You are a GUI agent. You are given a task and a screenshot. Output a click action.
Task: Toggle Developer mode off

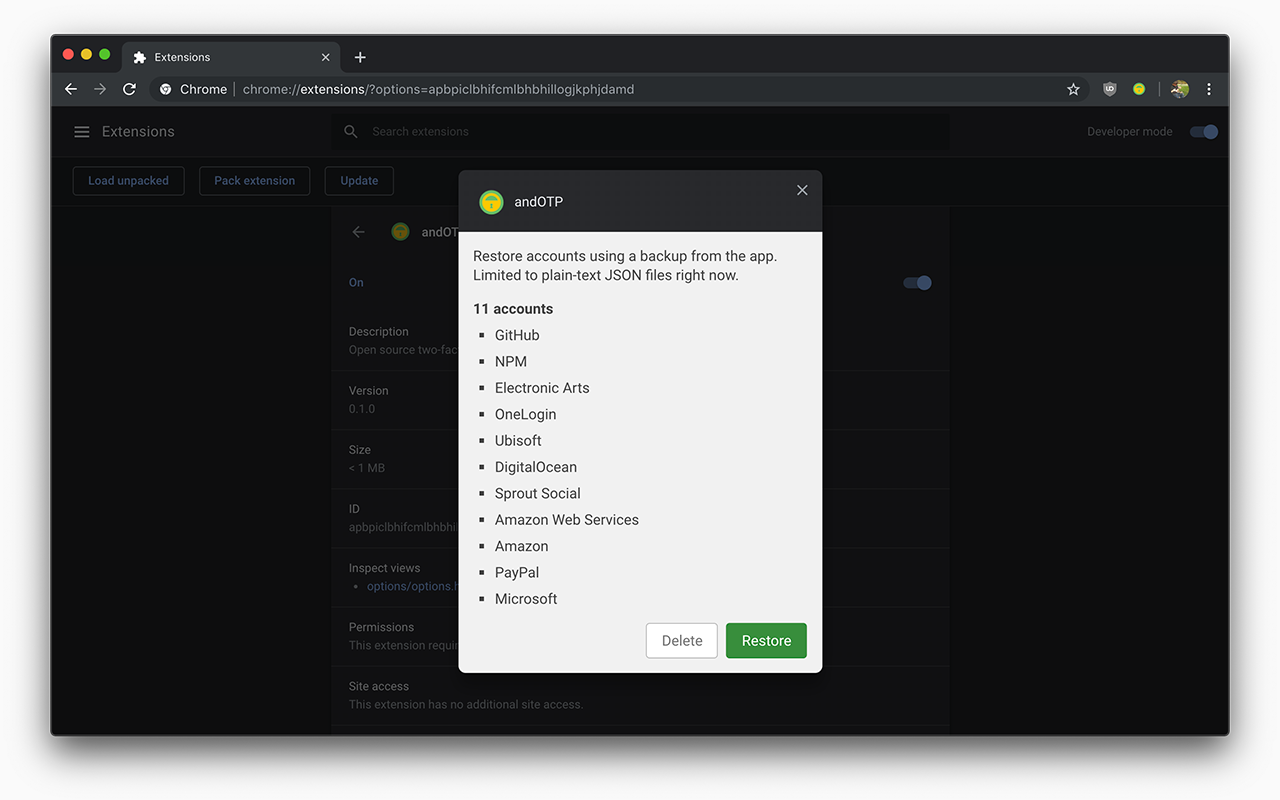[1203, 131]
